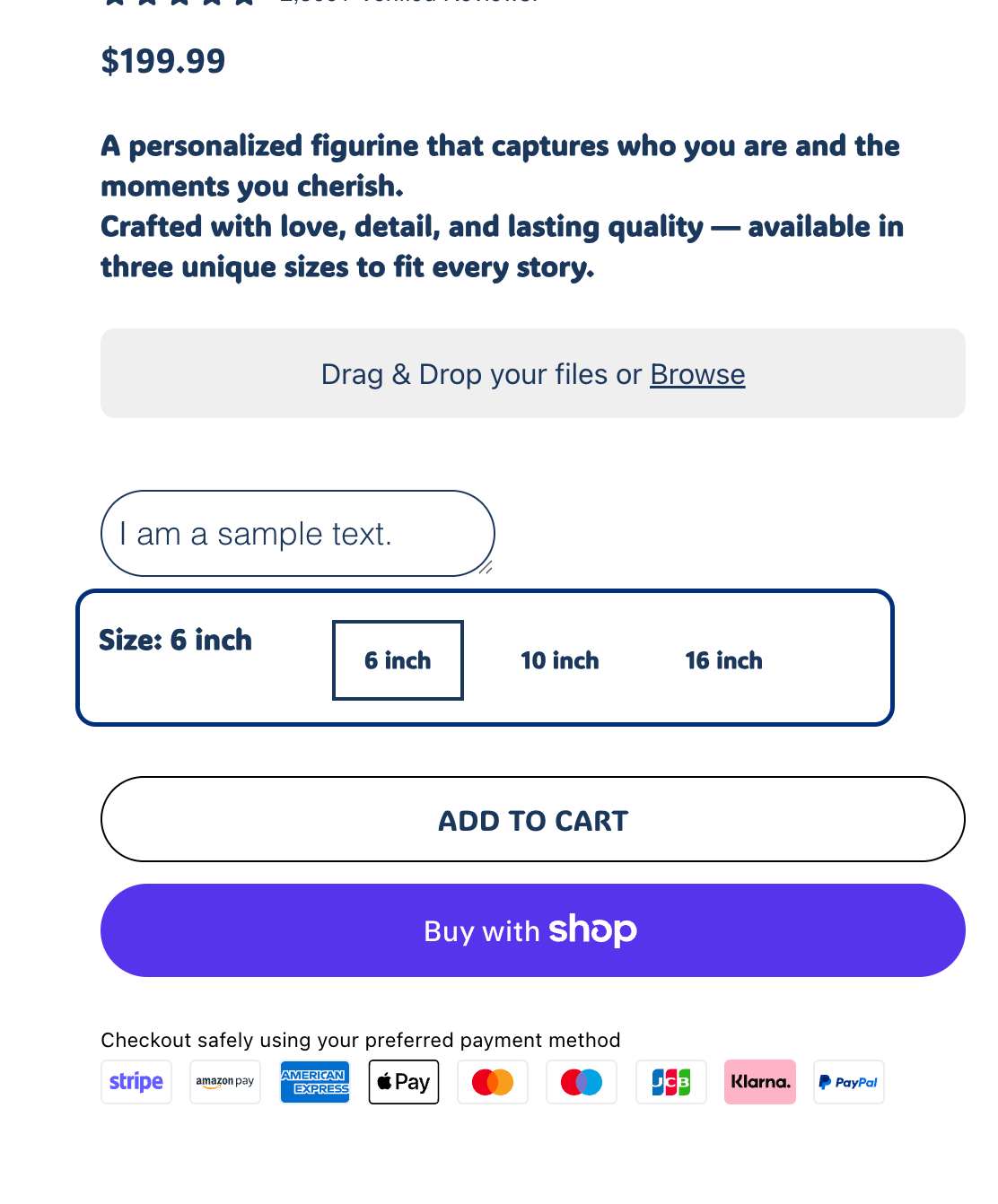Image resolution: width=998 pixels, height=1204 pixels.
Task: Choose the 10 inch size option
Action: pos(560,660)
